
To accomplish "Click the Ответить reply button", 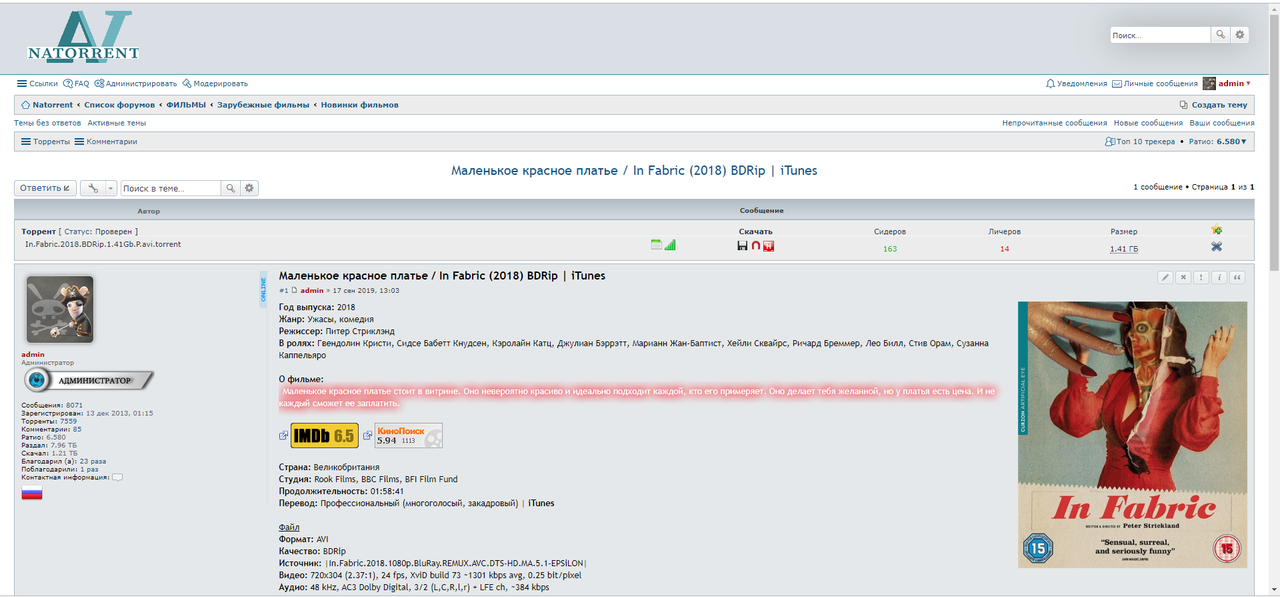I will pos(45,188).
